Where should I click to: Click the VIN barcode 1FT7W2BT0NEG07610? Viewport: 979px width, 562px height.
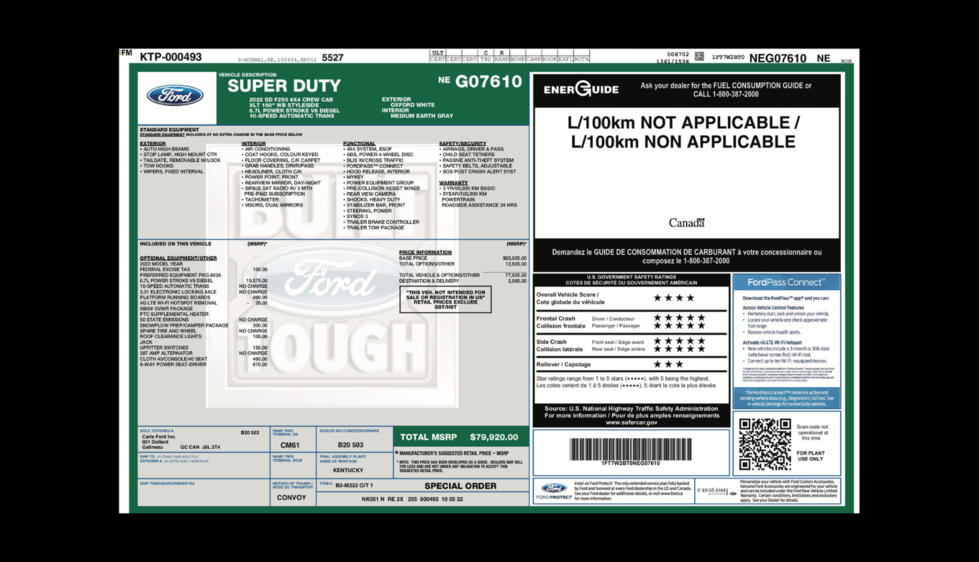630,449
